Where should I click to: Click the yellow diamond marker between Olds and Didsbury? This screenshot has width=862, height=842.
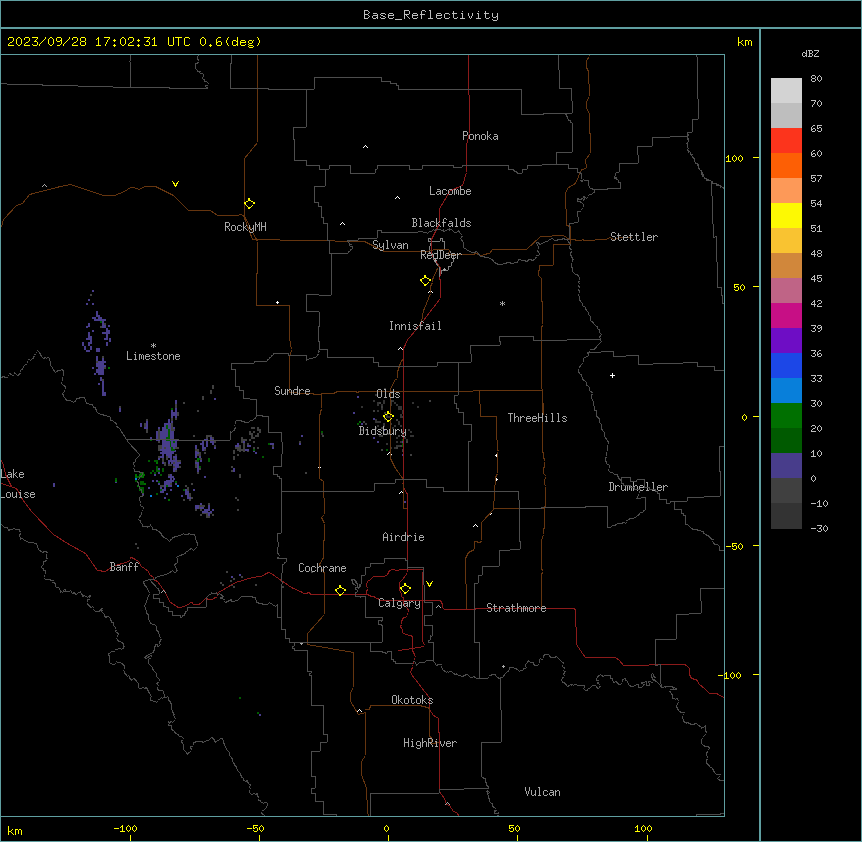(x=388, y=417)
